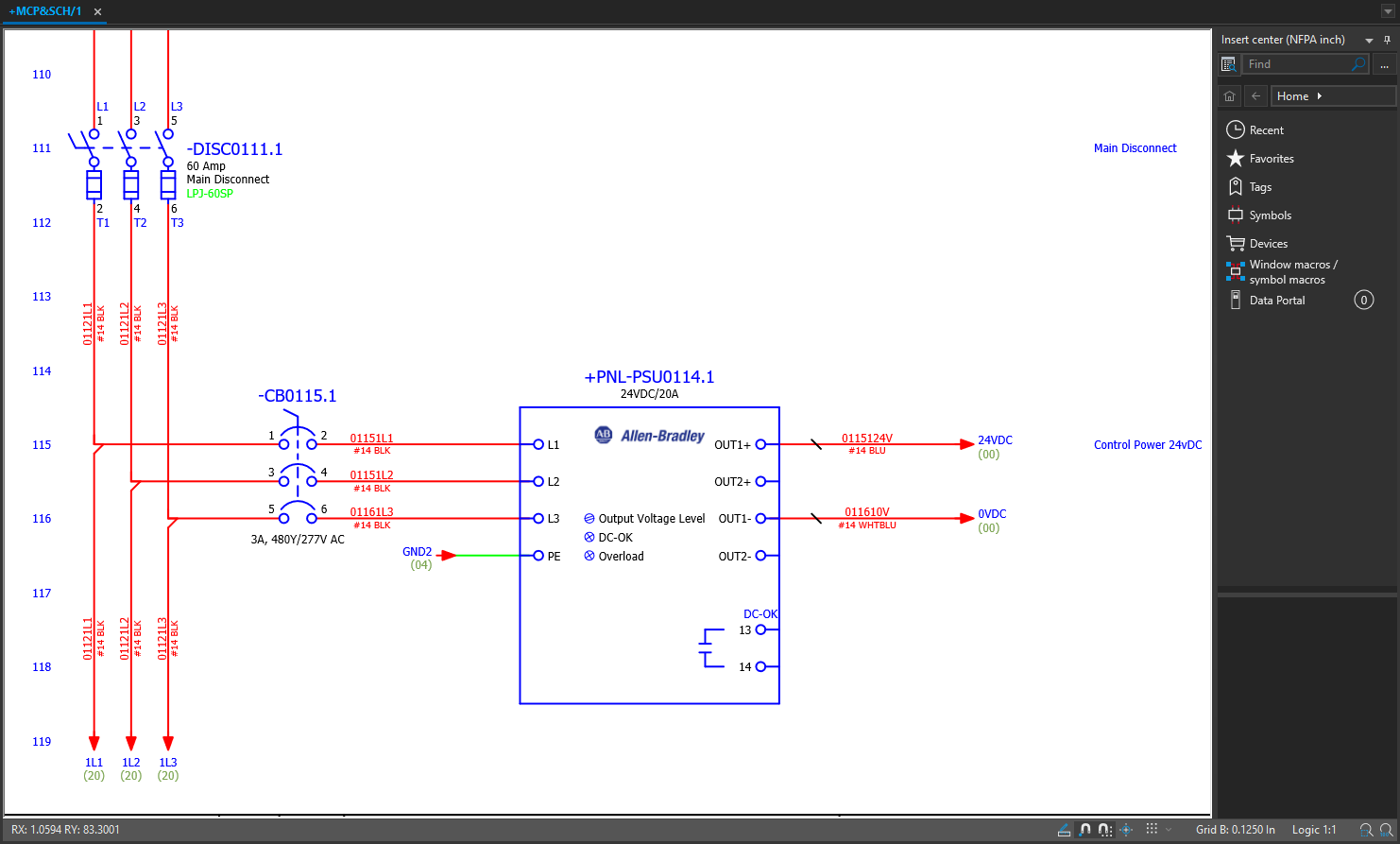Toggle the grid display icon in the status bar
The height and width of the screenshot is (844, 1400).
(x=1152, y=830)
